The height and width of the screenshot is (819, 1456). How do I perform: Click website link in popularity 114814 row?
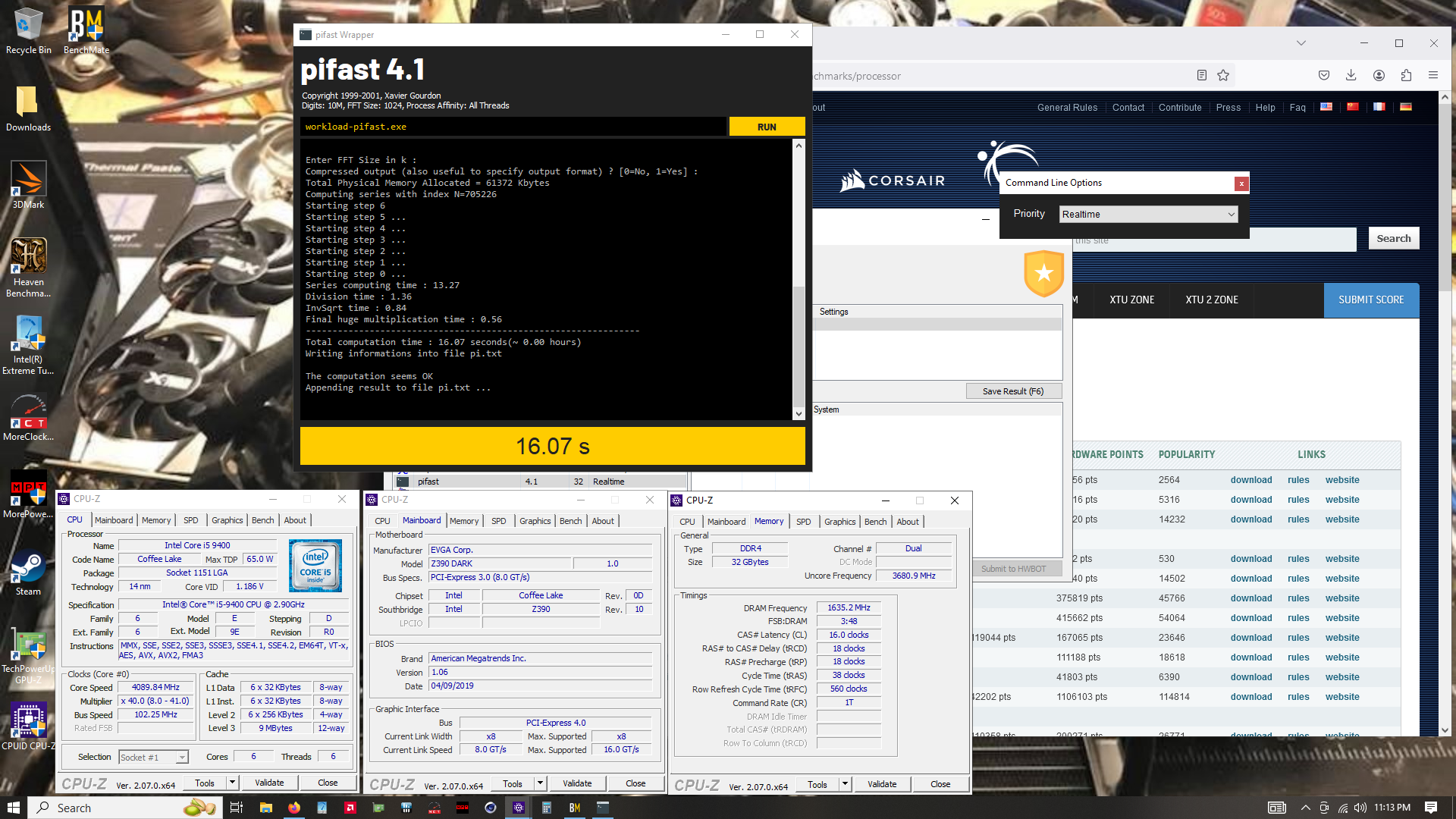point(1342,697)
